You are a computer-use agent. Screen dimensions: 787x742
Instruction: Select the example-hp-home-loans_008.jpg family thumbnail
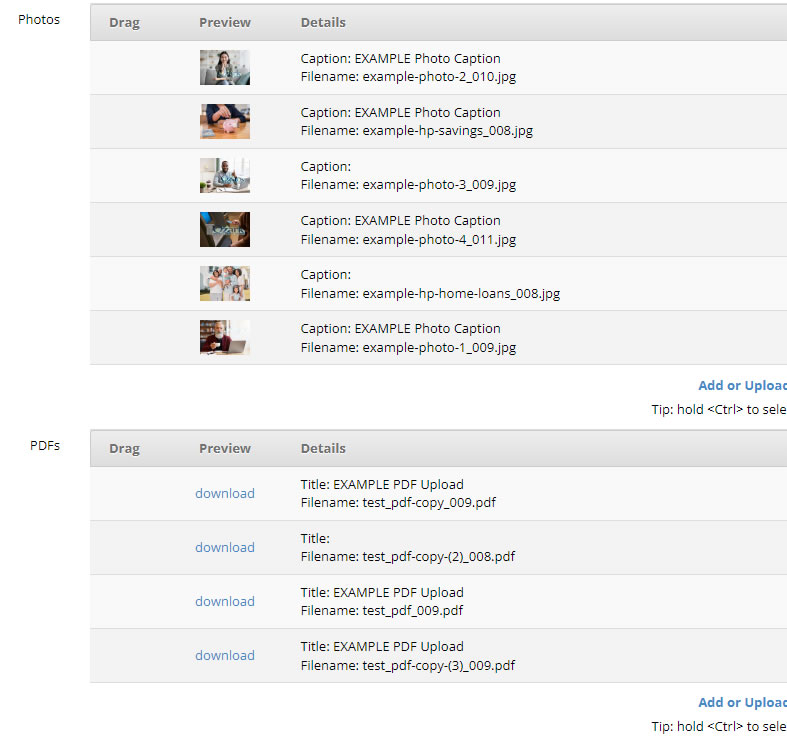coord(224,283)
